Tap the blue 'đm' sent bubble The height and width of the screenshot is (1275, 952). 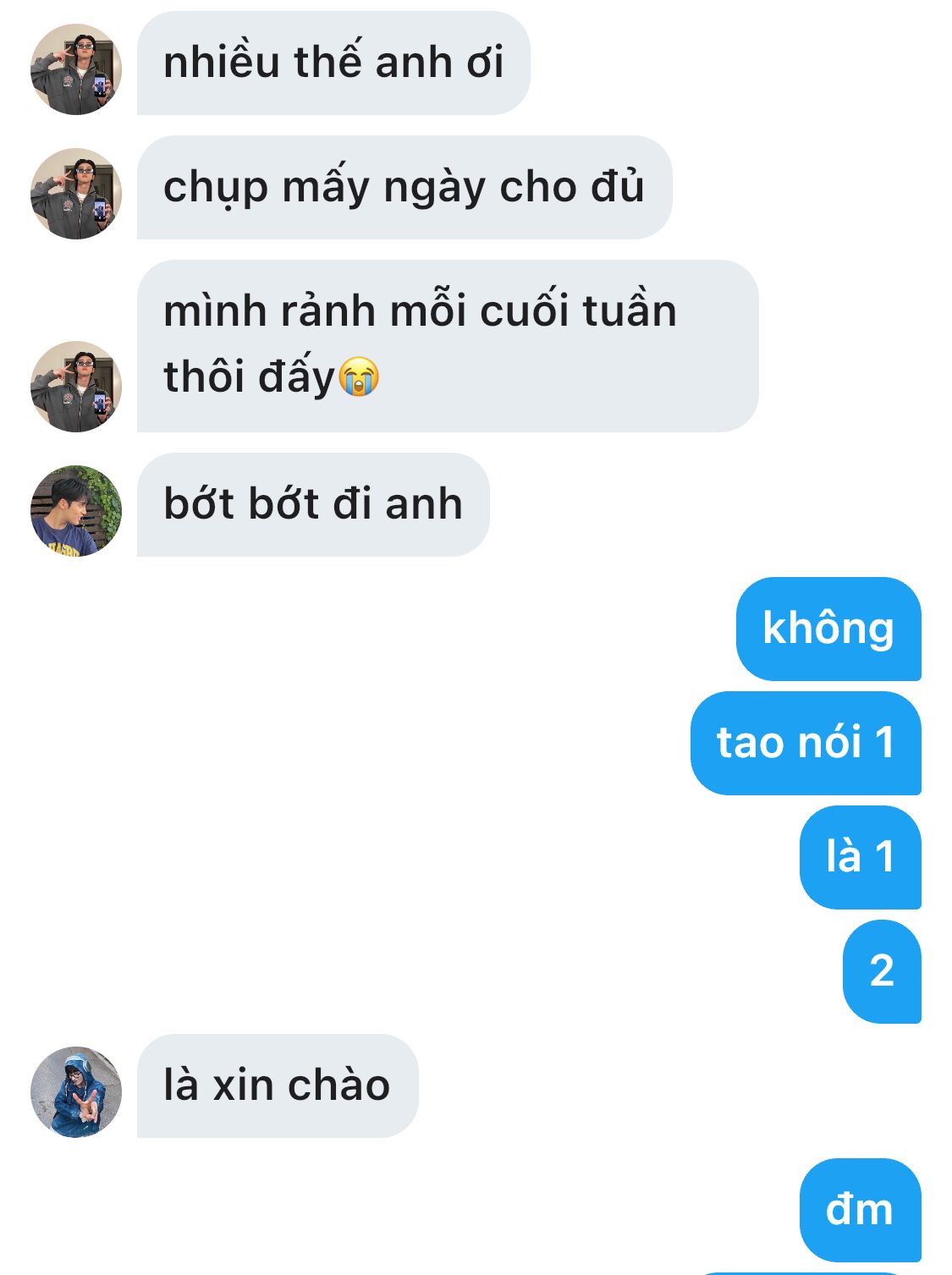pyautogui.click(x=861, y=1210)
